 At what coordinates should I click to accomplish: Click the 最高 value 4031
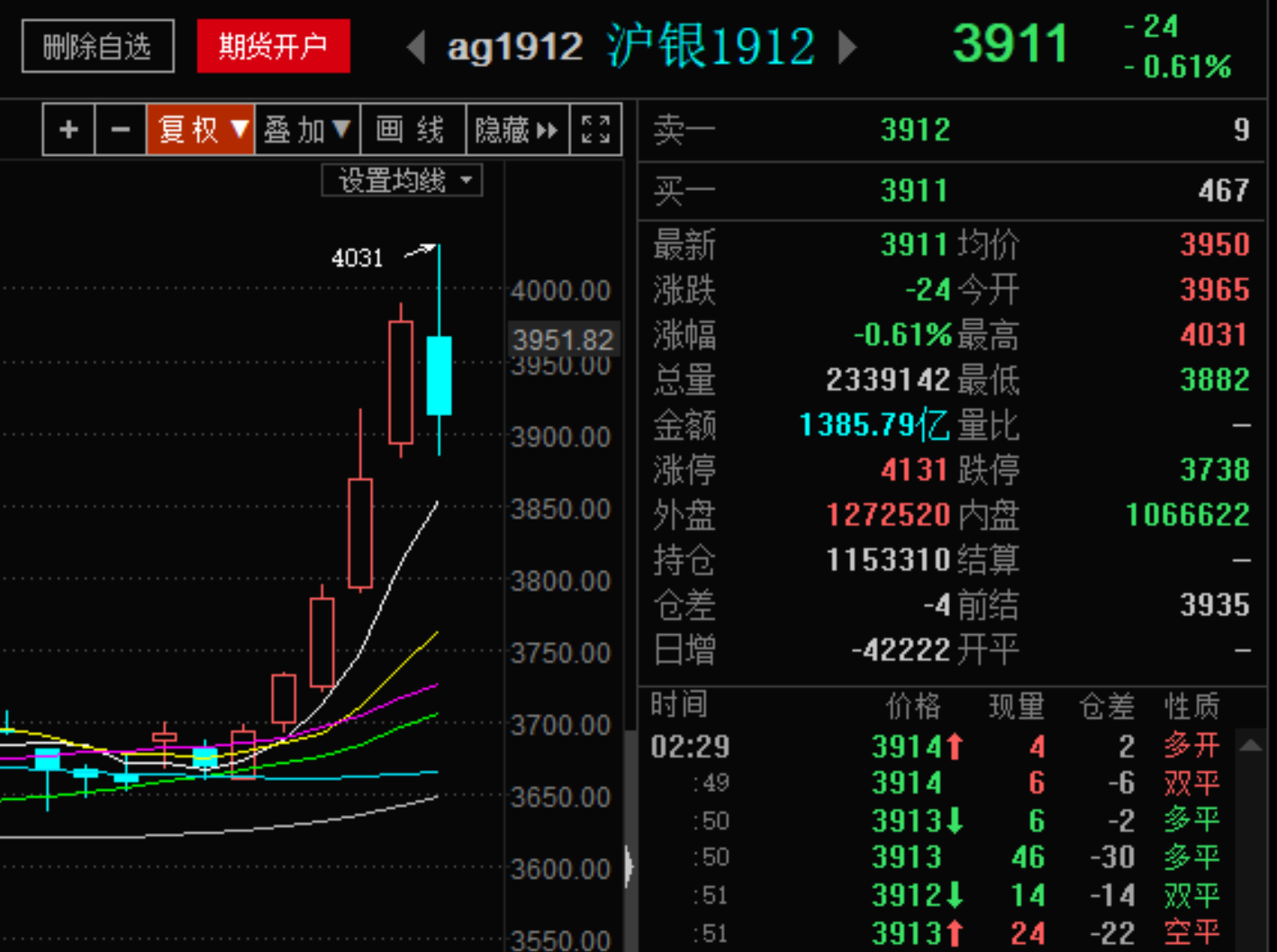[1215, 334]
